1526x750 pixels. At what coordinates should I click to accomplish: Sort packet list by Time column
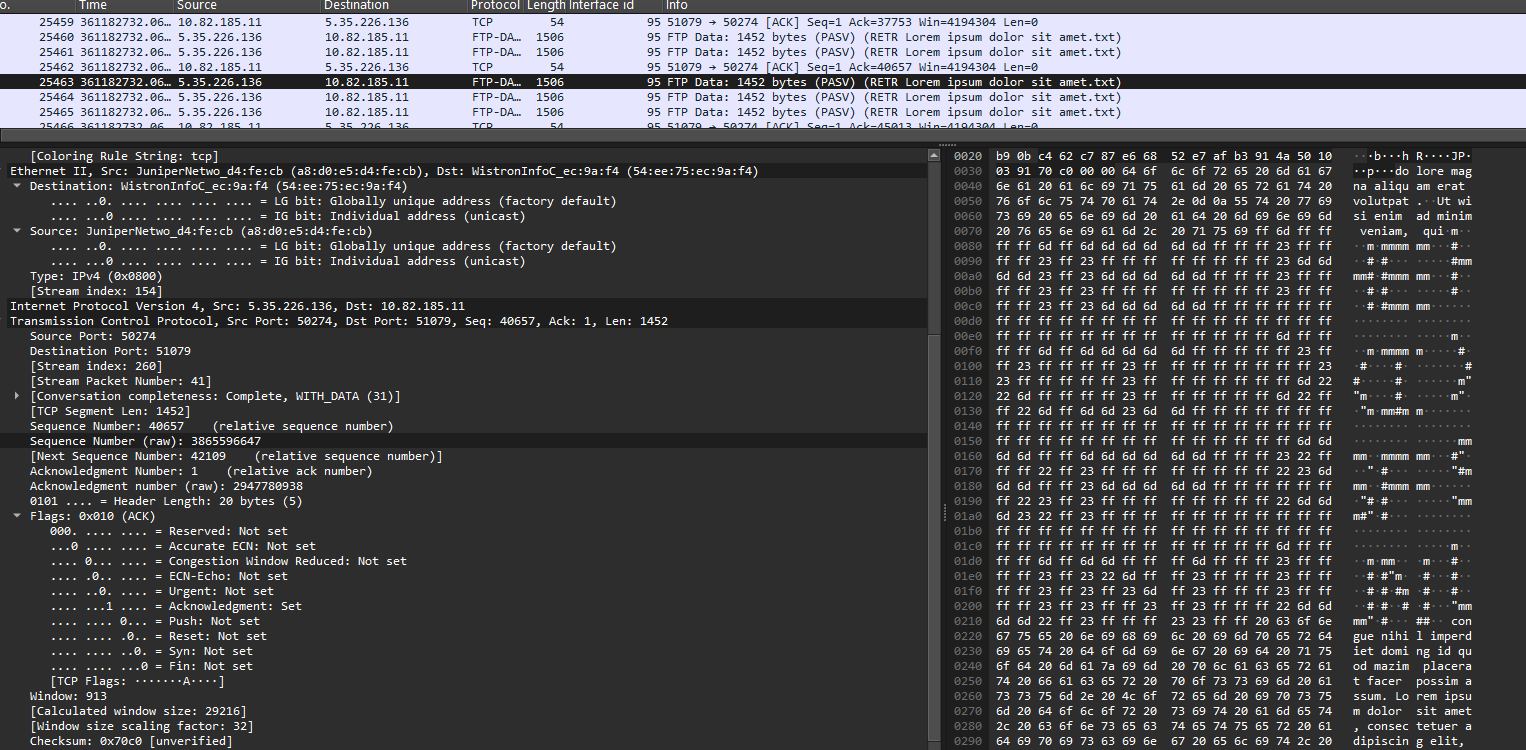[125, 6]
